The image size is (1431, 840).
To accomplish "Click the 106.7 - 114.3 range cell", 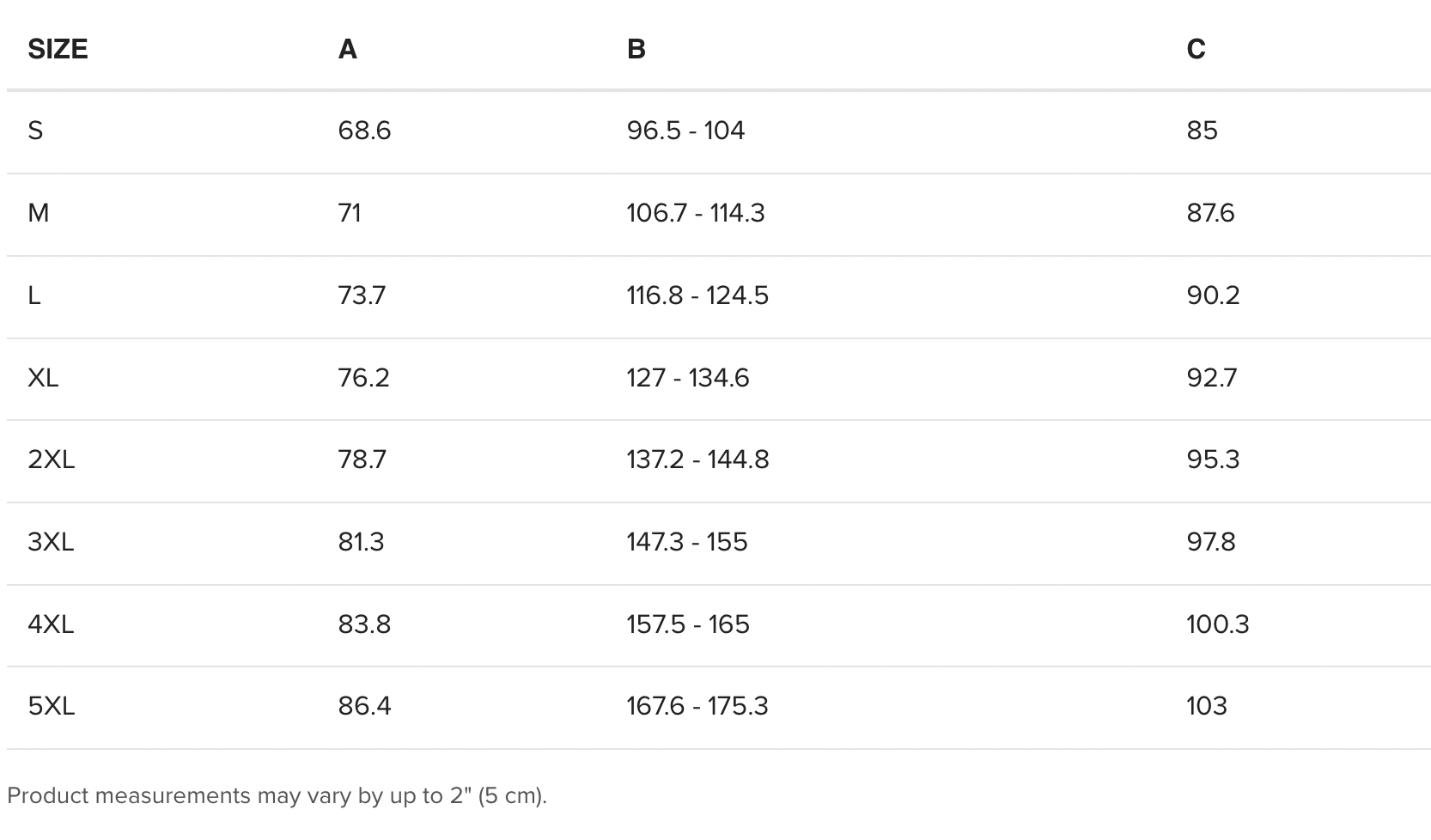I will click(695, 213).
